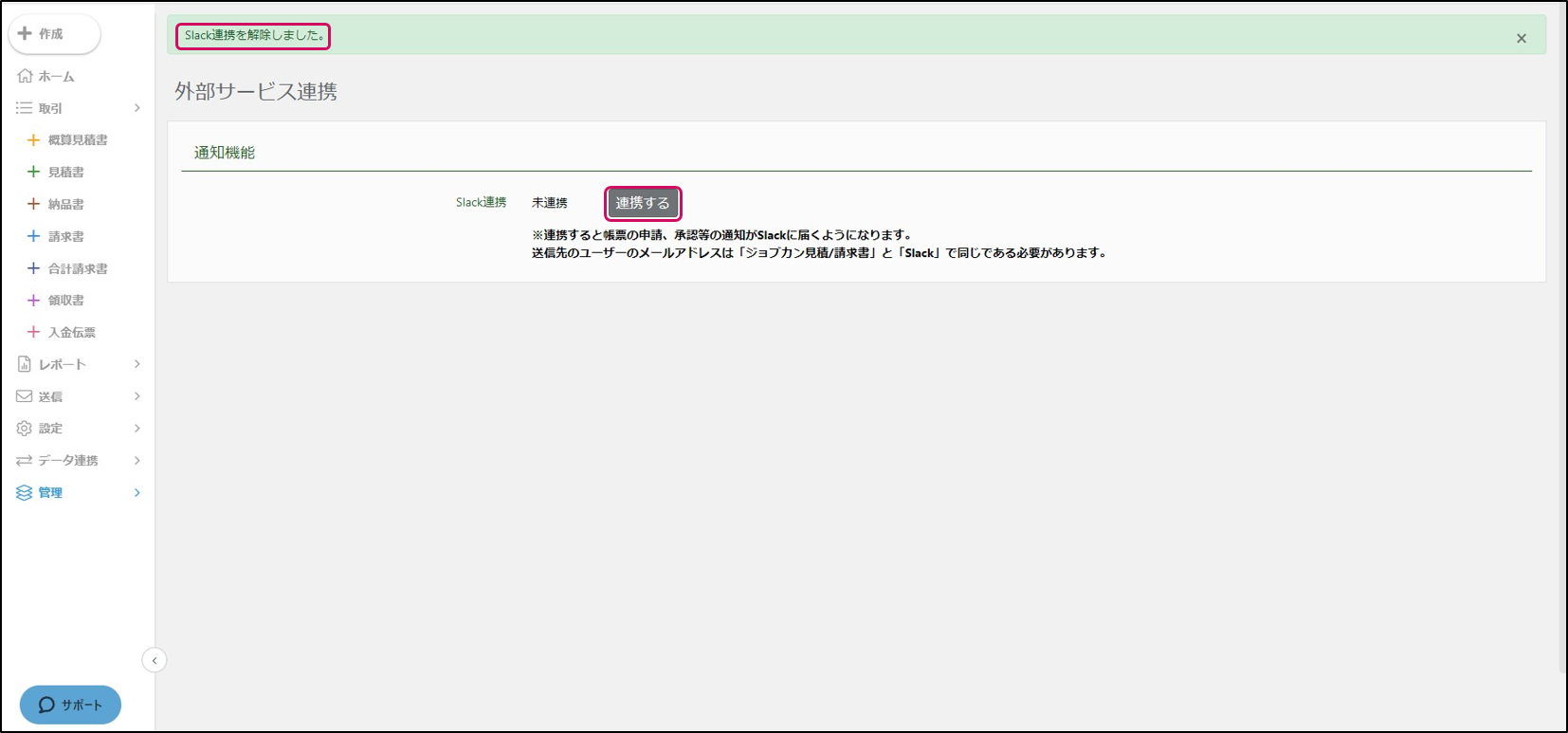Screen dimensions: 1568x733
Task: Open the ホーム home page
Action: (56, 77)
